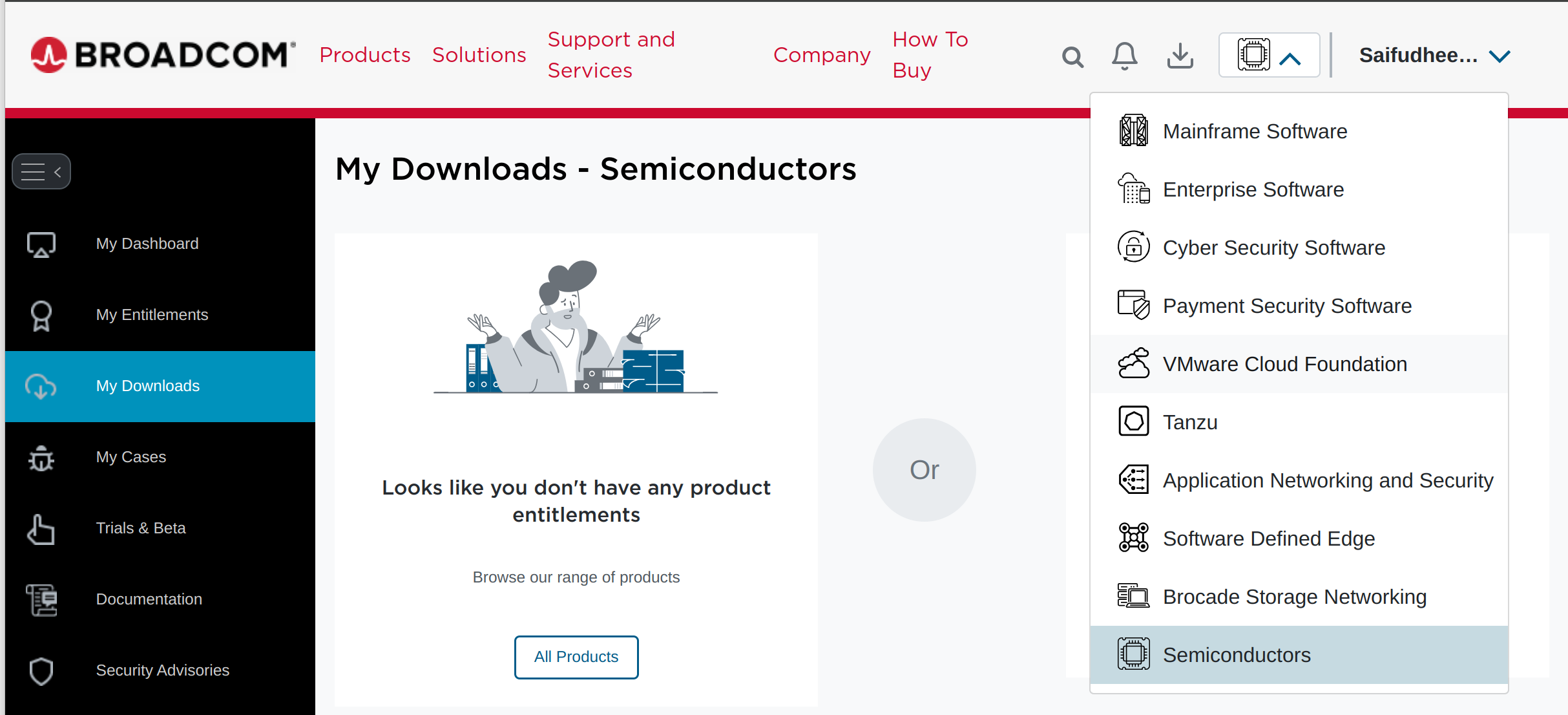1568x715 pixels.
Task: Click the All Products button
Action: pyautogui.click(x=576, y=657)
